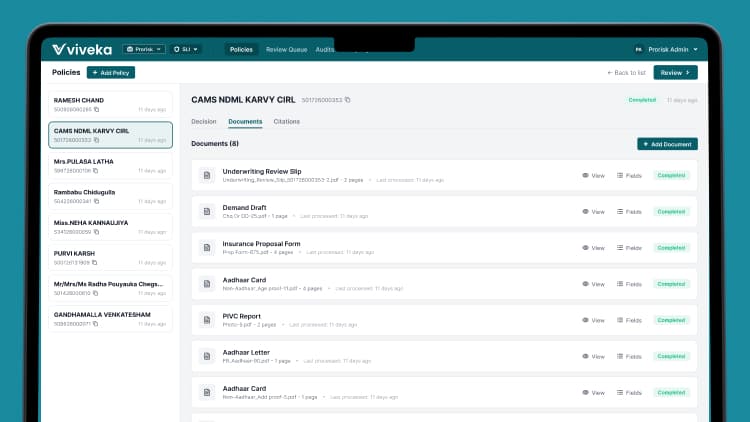Image resolution: width=750 pixels, height=422 pixels.
Task: Copy Mr/Mrs/Ms Radha Pouyauka policy number
Action: click(x=96, y=293)
